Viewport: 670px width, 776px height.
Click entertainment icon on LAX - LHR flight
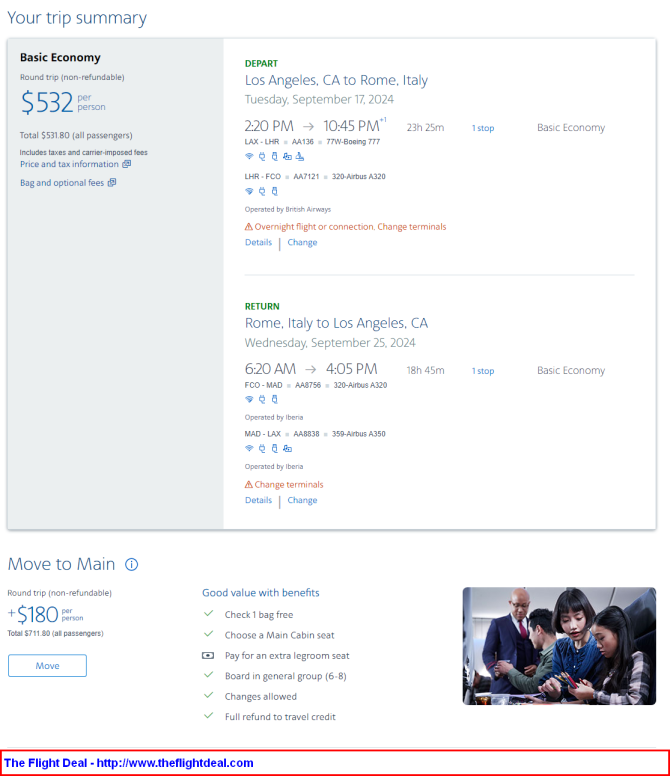click(x=287, y=156)
